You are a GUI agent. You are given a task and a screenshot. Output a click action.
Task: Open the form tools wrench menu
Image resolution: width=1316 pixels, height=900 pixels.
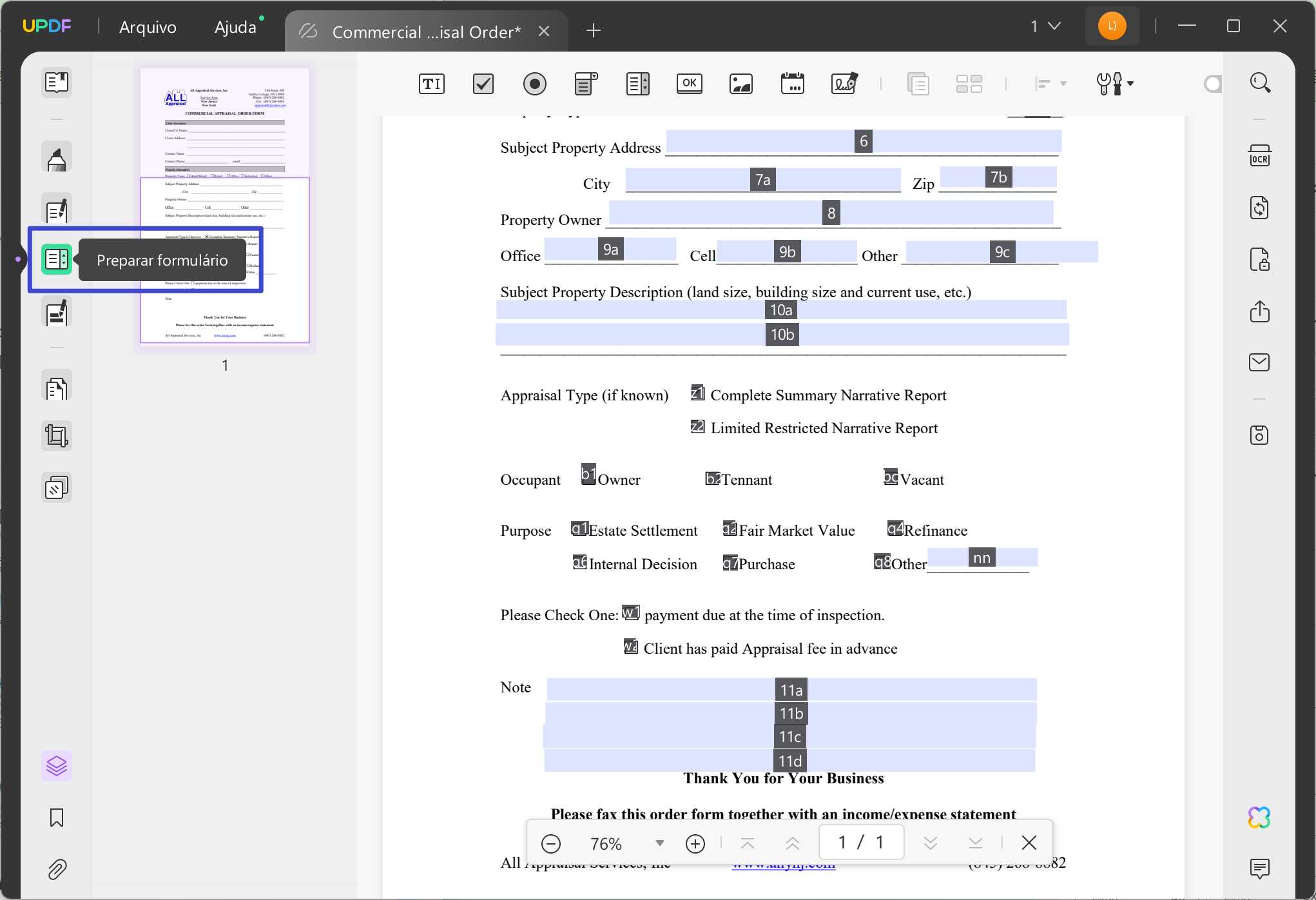point(1115,84)
